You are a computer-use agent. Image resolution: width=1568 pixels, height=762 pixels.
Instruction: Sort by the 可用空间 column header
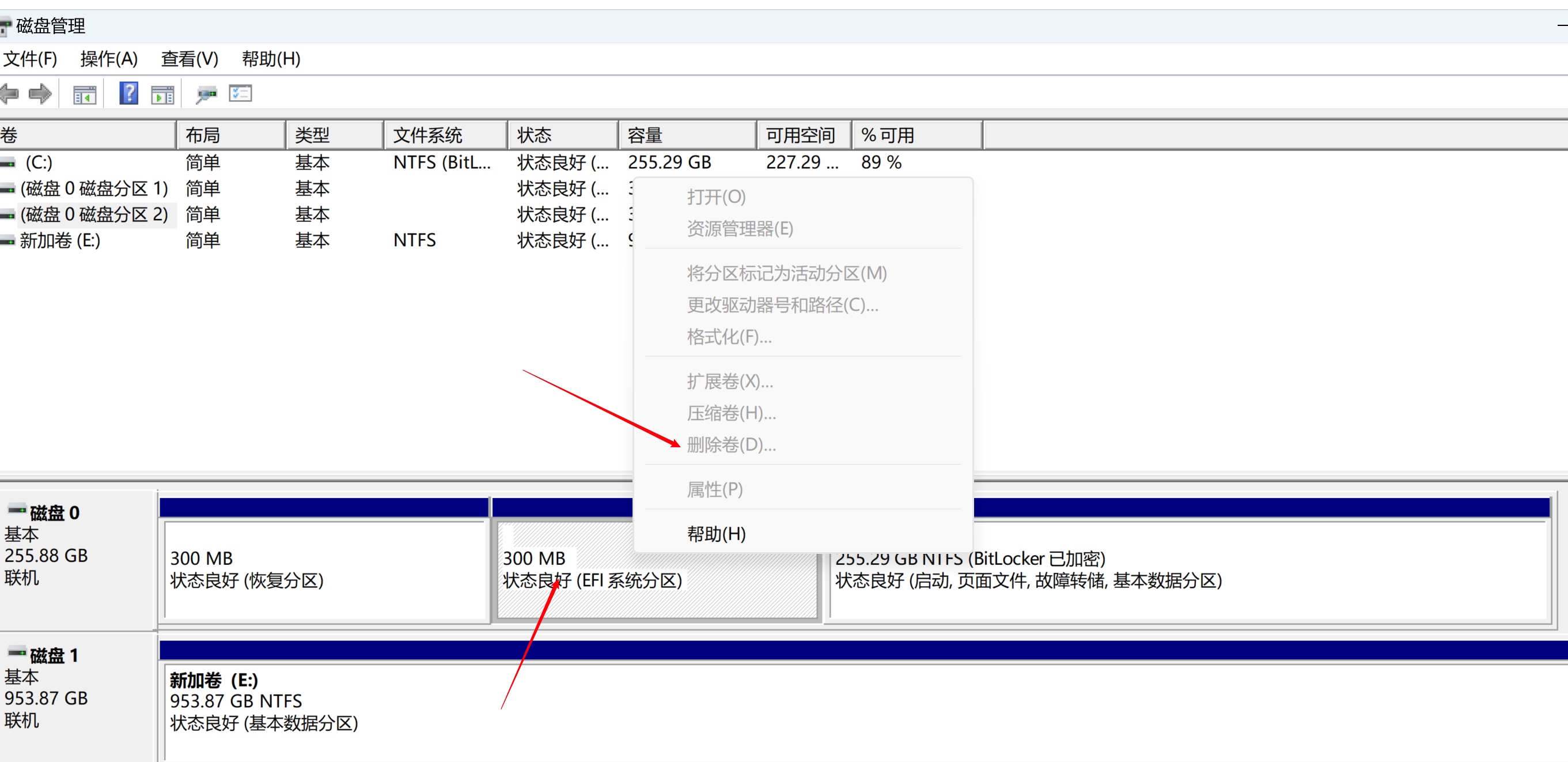click(805, 135)
